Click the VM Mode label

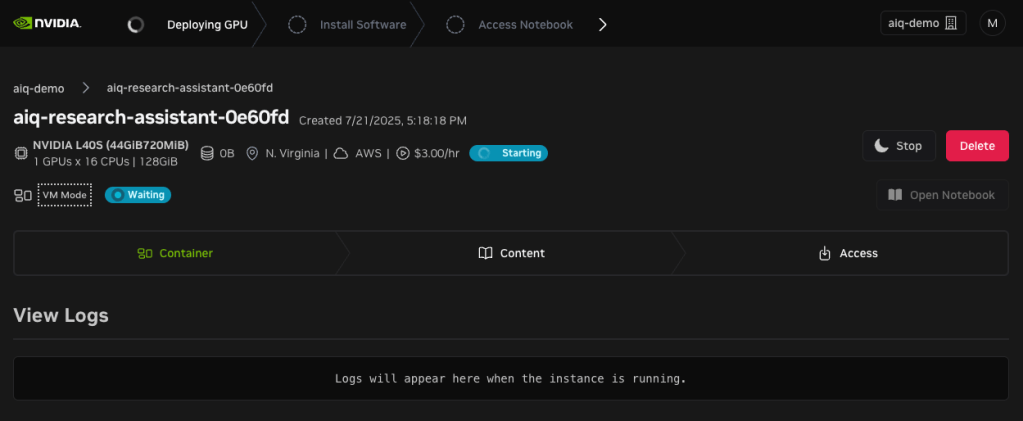[x=65, y=195]
